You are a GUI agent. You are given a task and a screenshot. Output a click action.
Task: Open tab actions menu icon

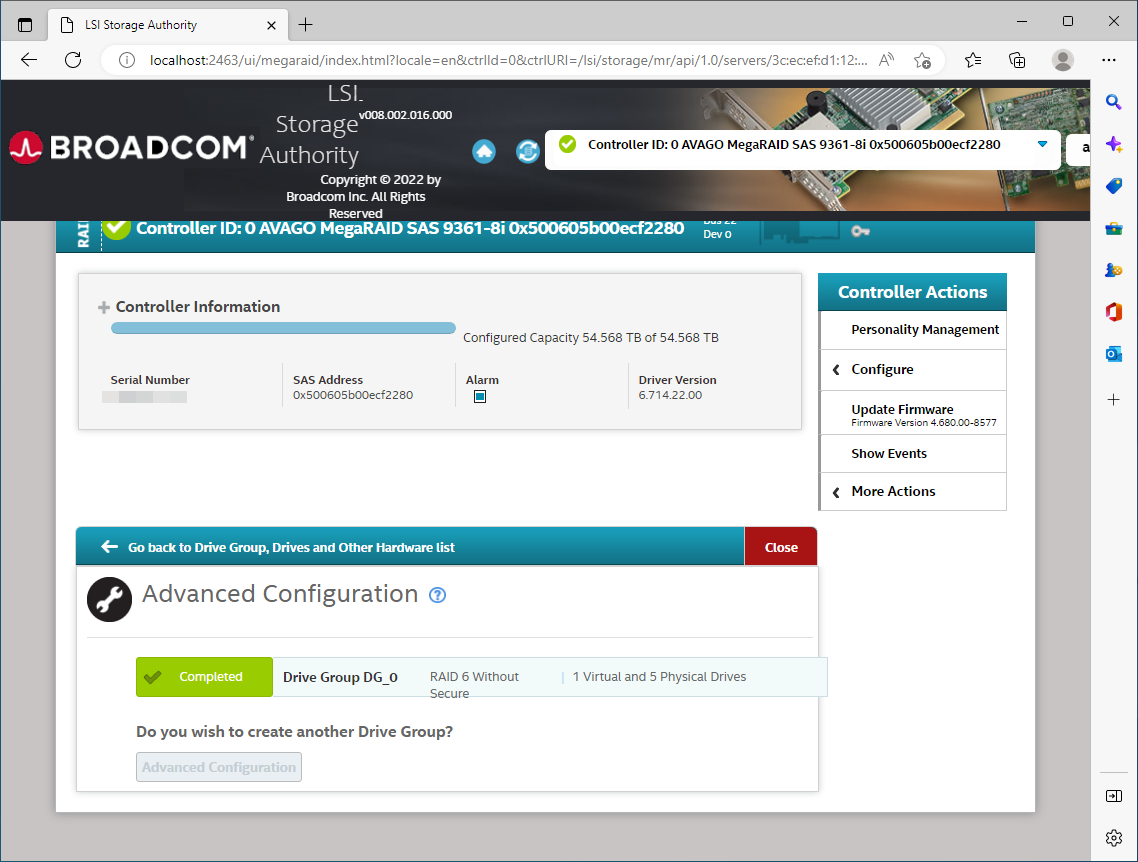[25, 25]
